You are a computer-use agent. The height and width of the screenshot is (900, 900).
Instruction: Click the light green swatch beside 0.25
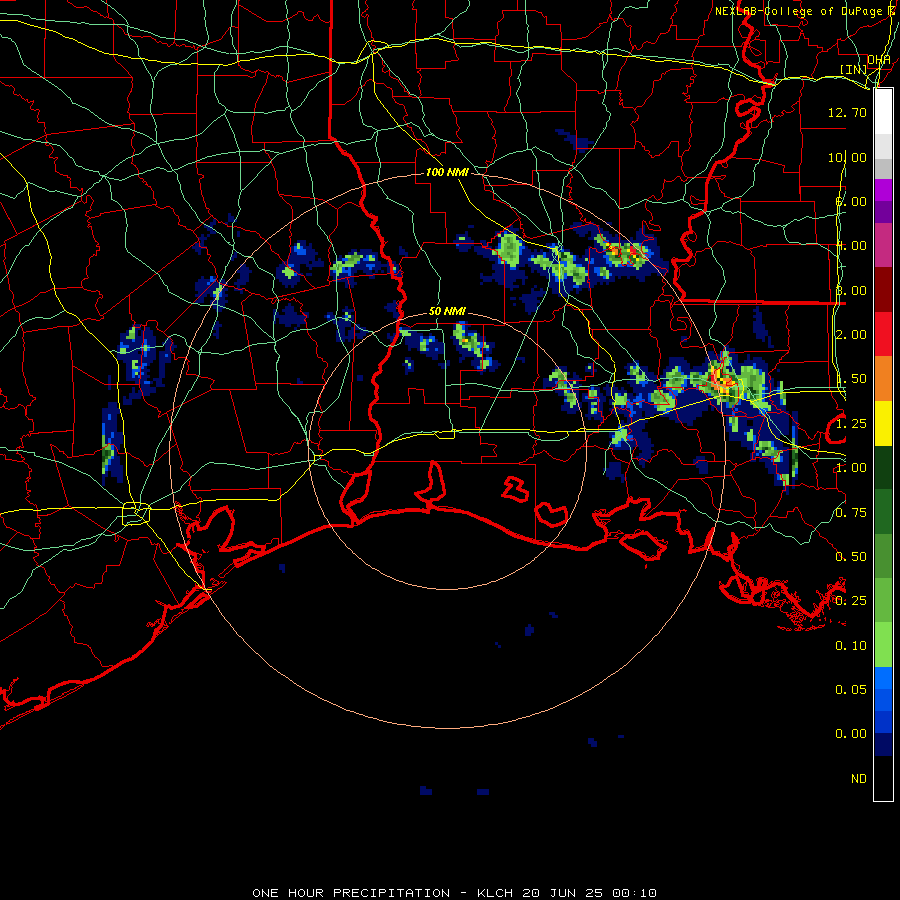click(883, 601)
